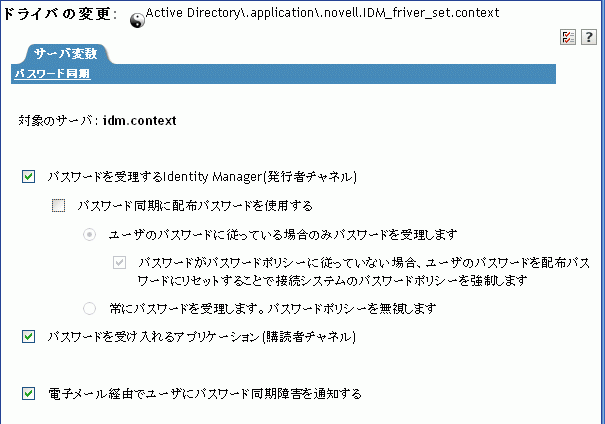Open help with the question mark icon

pyautogui.click(x=589, y=36)
